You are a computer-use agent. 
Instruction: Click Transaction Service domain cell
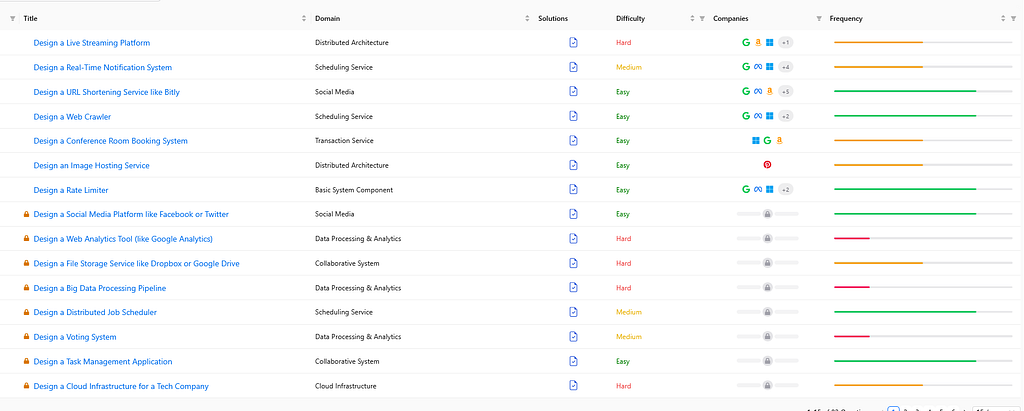[x=344, y=141]
